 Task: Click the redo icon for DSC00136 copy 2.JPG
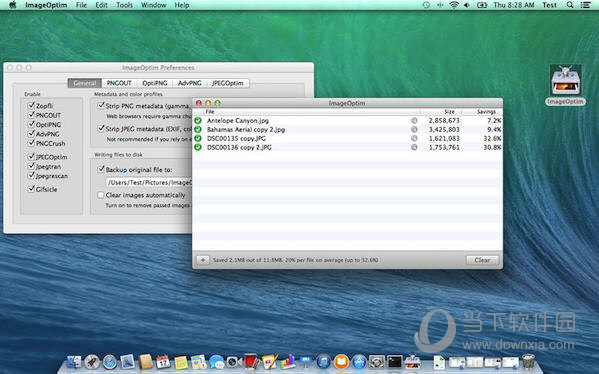pos(414,147)
